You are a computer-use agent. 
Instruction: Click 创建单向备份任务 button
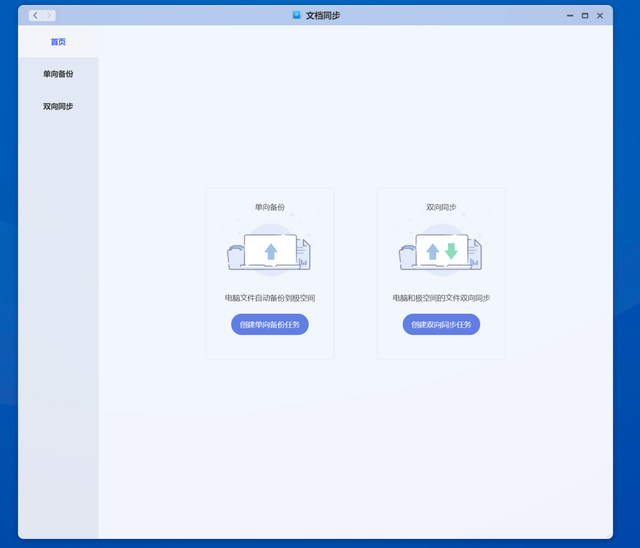click(270, 324)
